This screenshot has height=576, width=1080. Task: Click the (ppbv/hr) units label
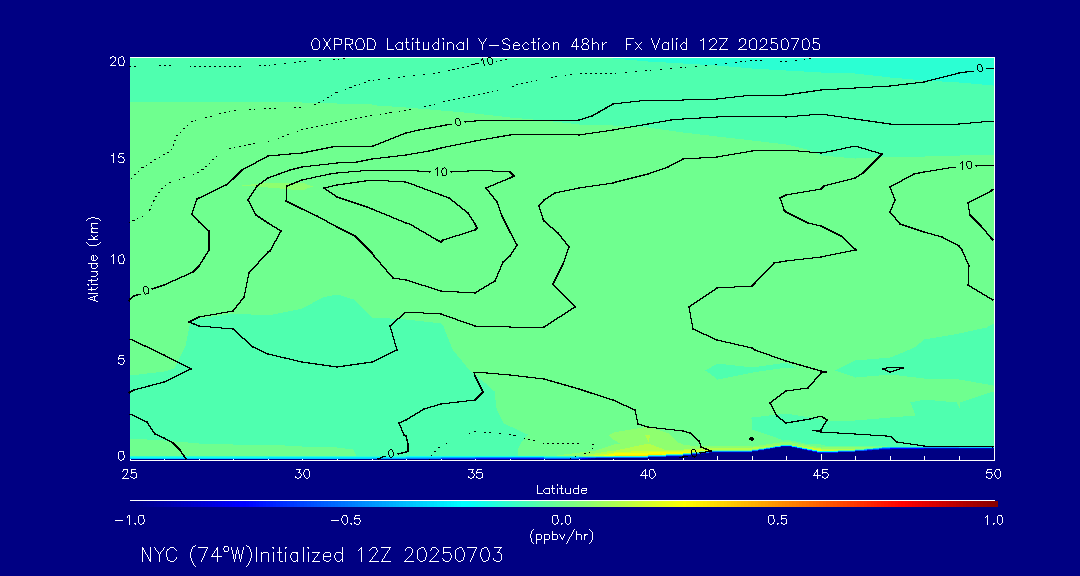point(561,536)
